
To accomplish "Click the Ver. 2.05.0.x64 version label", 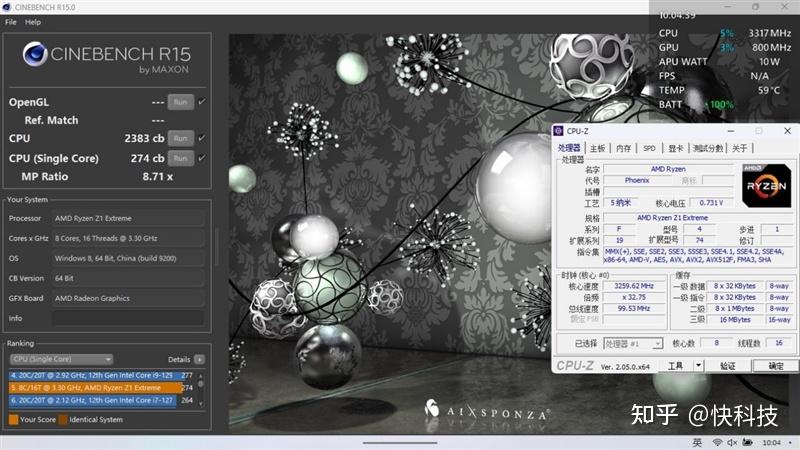I will click(625, 367).
